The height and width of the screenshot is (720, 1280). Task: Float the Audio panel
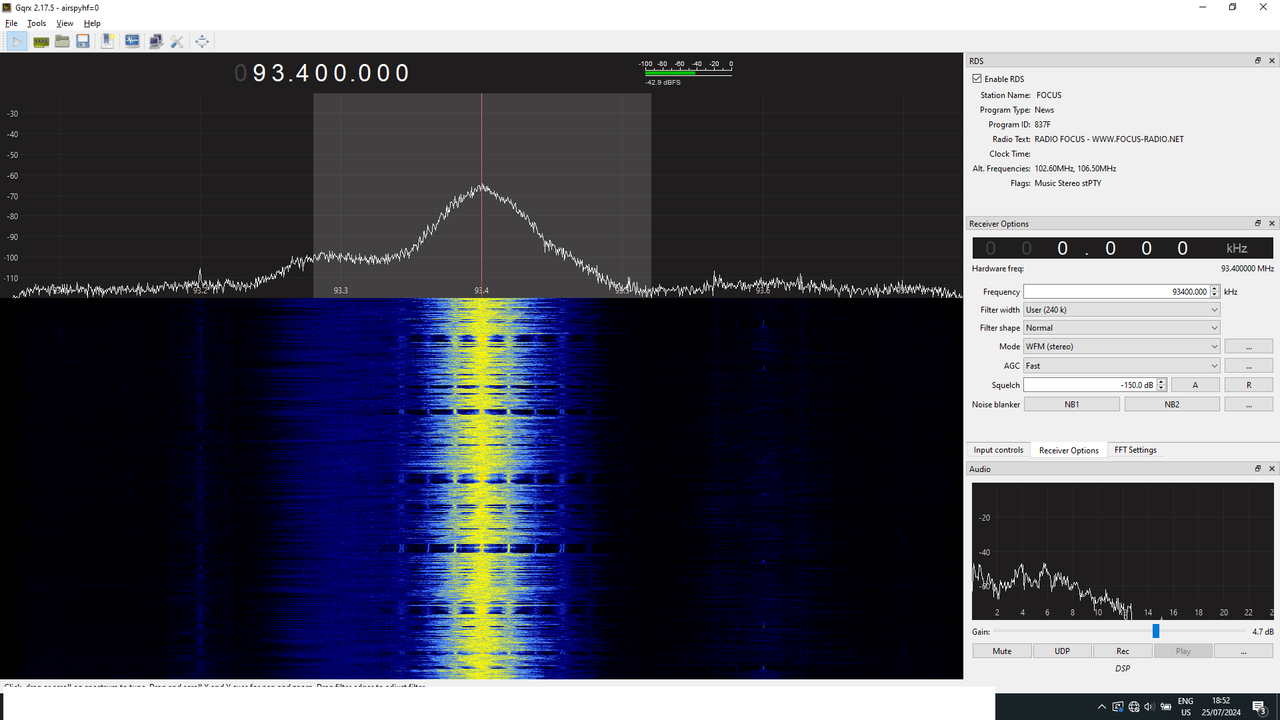[1258, 469]
